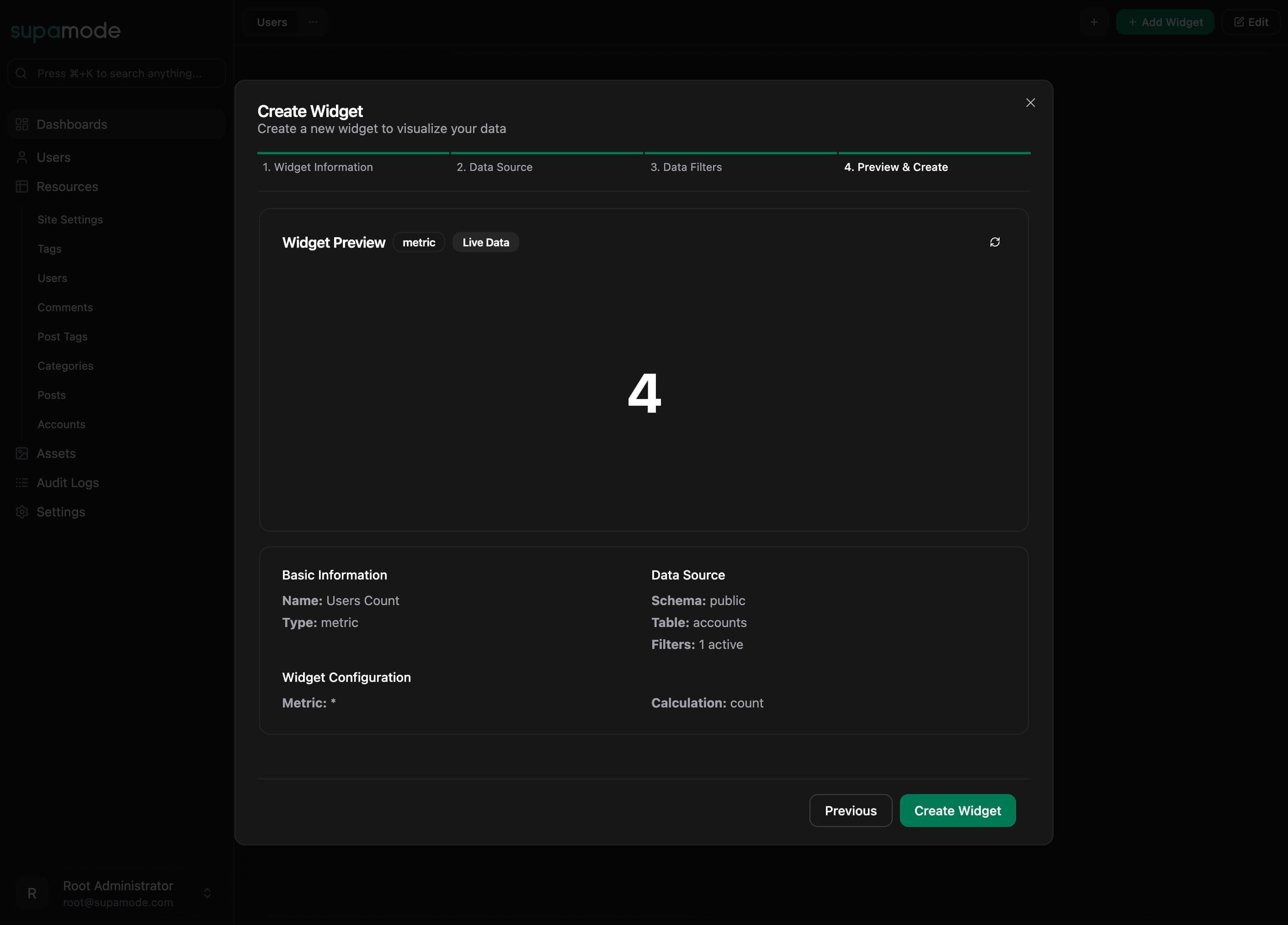
Task: Open Audit Logs via its list icon
Action: tap(21, 483)
